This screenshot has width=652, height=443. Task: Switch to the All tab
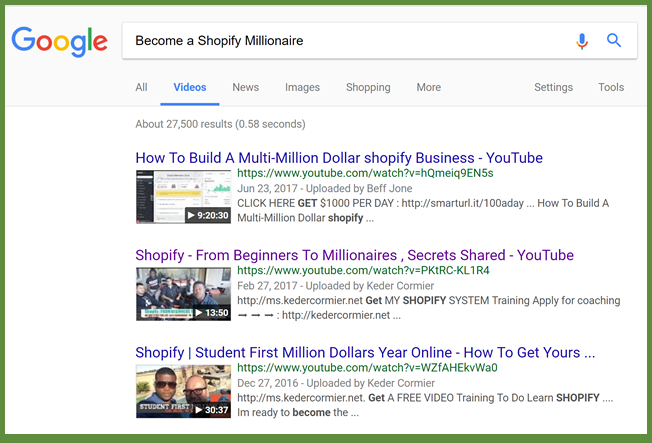tap(141, 87)
